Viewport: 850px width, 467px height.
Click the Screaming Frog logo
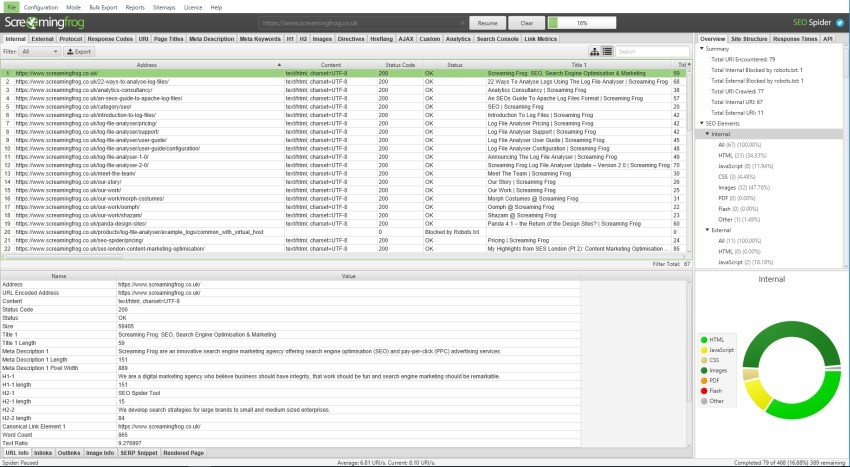pos(44,23)
